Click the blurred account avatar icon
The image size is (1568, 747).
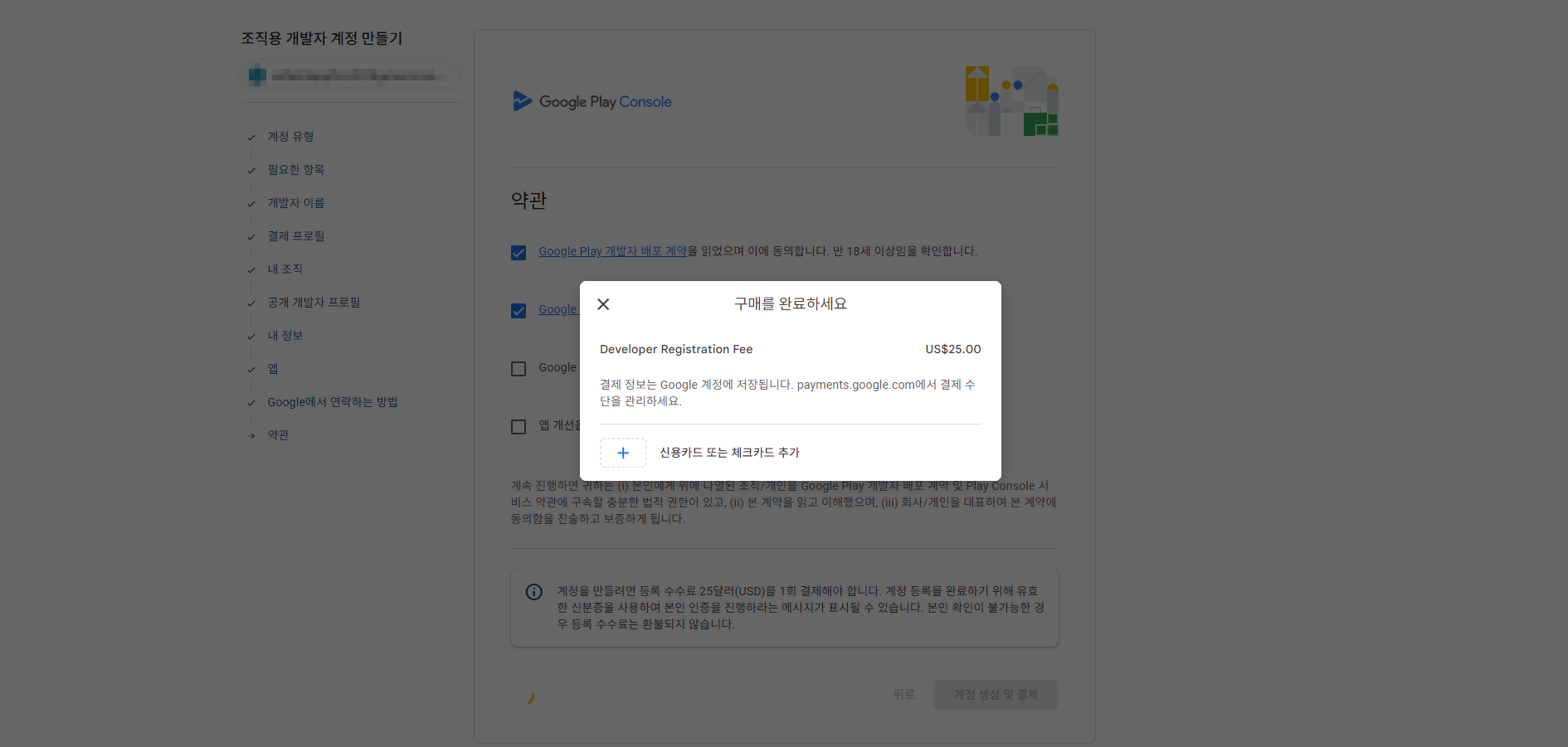pyautogui.click(x=257, y=75)
